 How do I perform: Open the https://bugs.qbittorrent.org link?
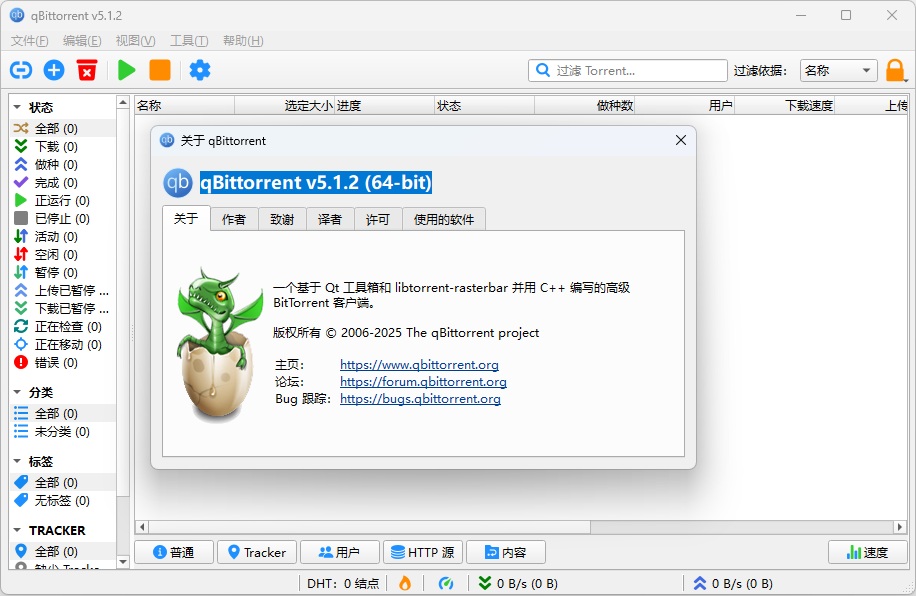tap(420, 399)
